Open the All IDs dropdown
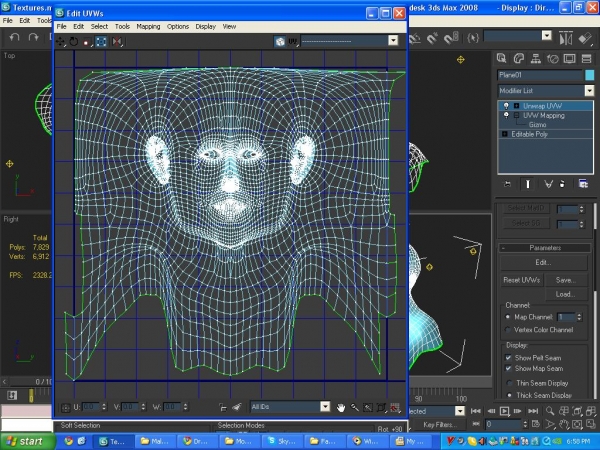 pos(325,406)
